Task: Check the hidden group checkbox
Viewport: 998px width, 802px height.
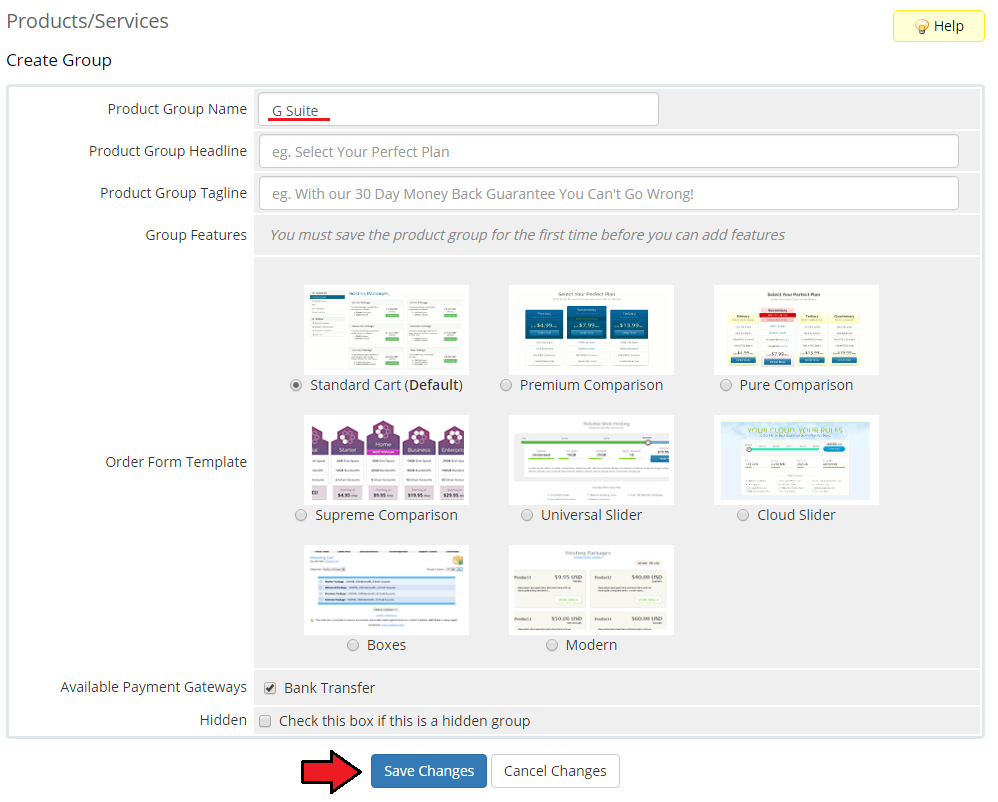Action: click(x=265, y=721)
